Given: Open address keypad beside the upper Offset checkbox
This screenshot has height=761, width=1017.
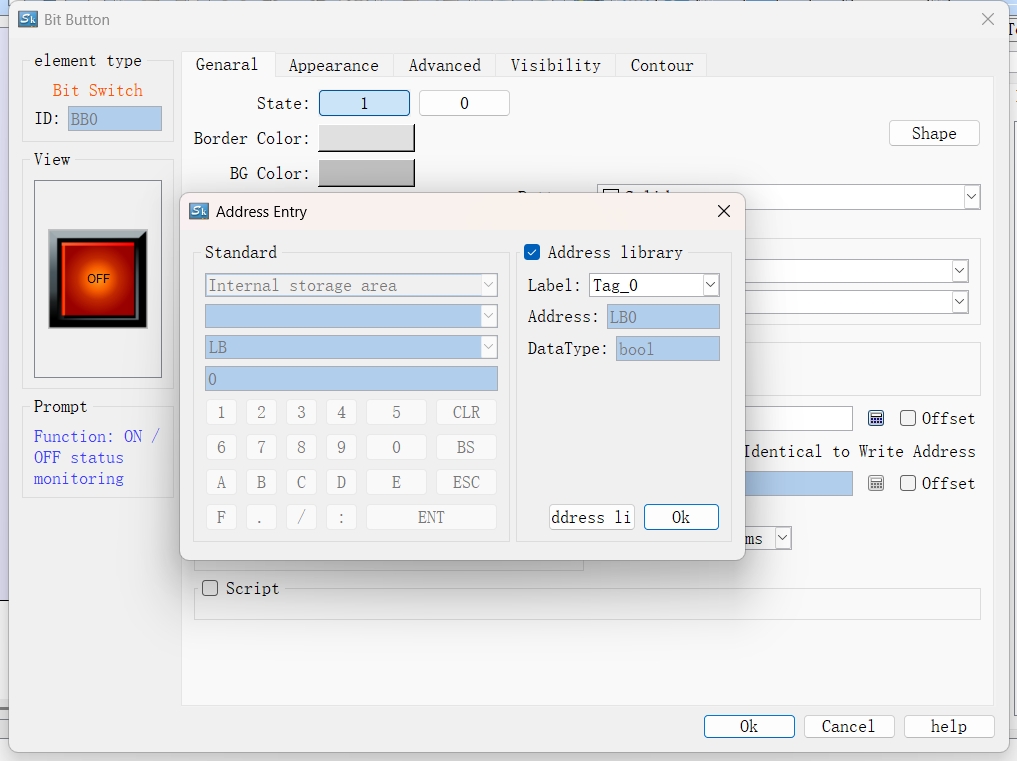Looking at the screenshot, I should coord(876,418).
